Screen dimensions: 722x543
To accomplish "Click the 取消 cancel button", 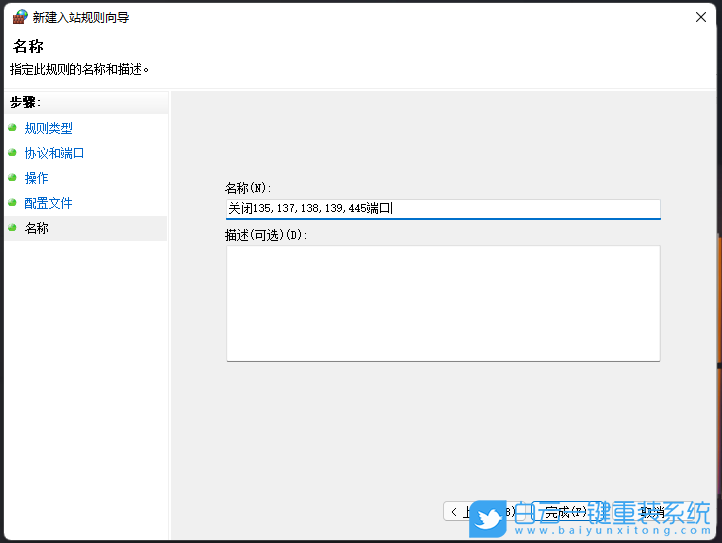I will [652, 512].
